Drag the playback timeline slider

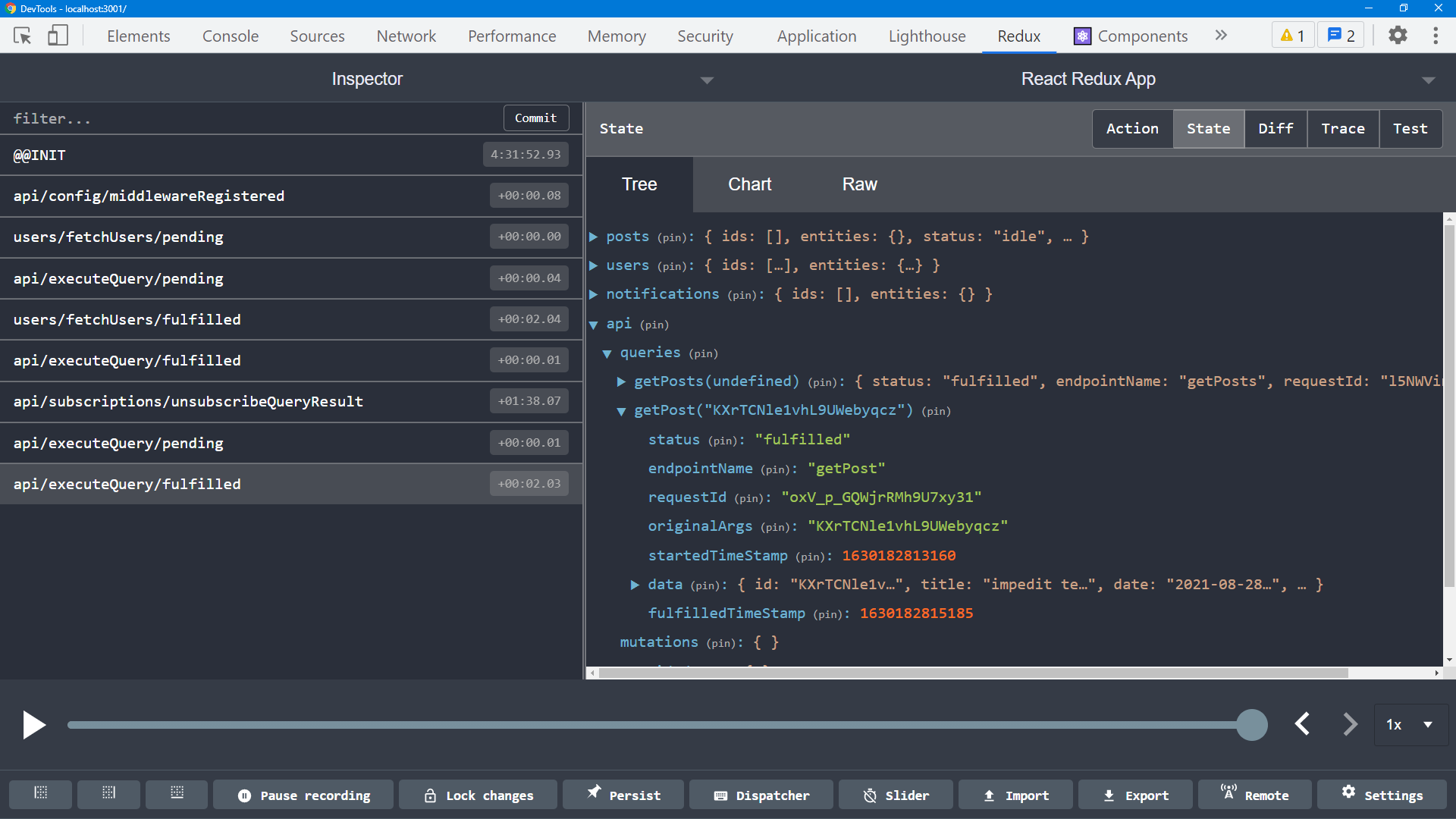(x=1251, y=725)
